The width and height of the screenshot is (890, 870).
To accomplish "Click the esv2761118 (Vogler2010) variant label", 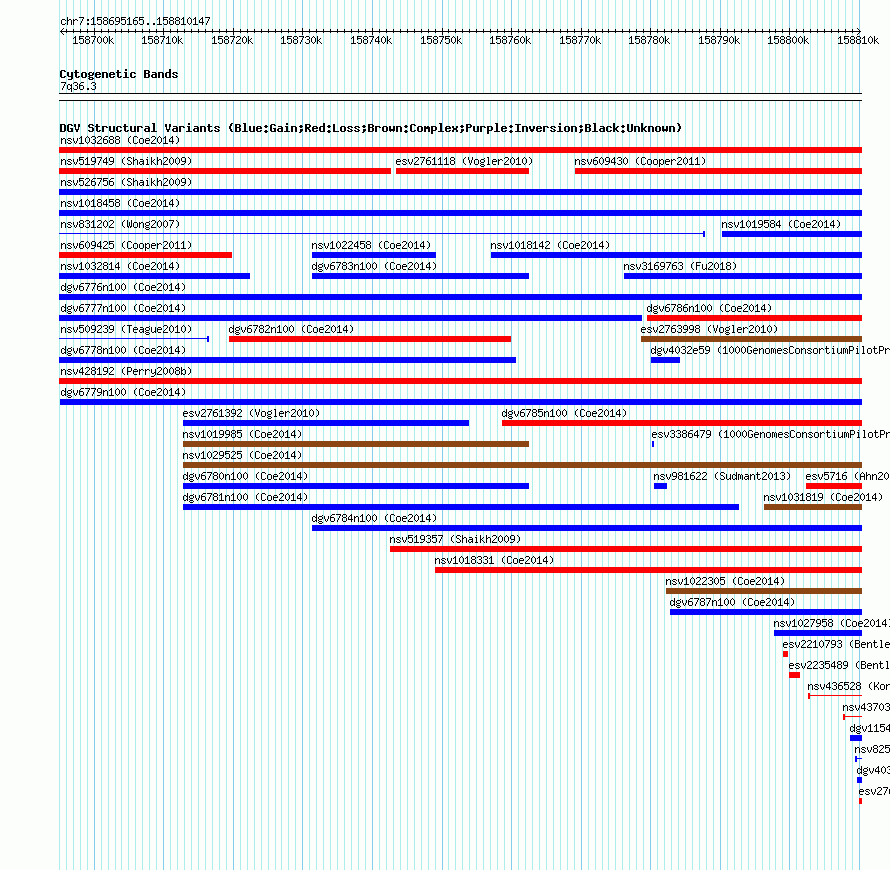I will [x=464, y=161].
